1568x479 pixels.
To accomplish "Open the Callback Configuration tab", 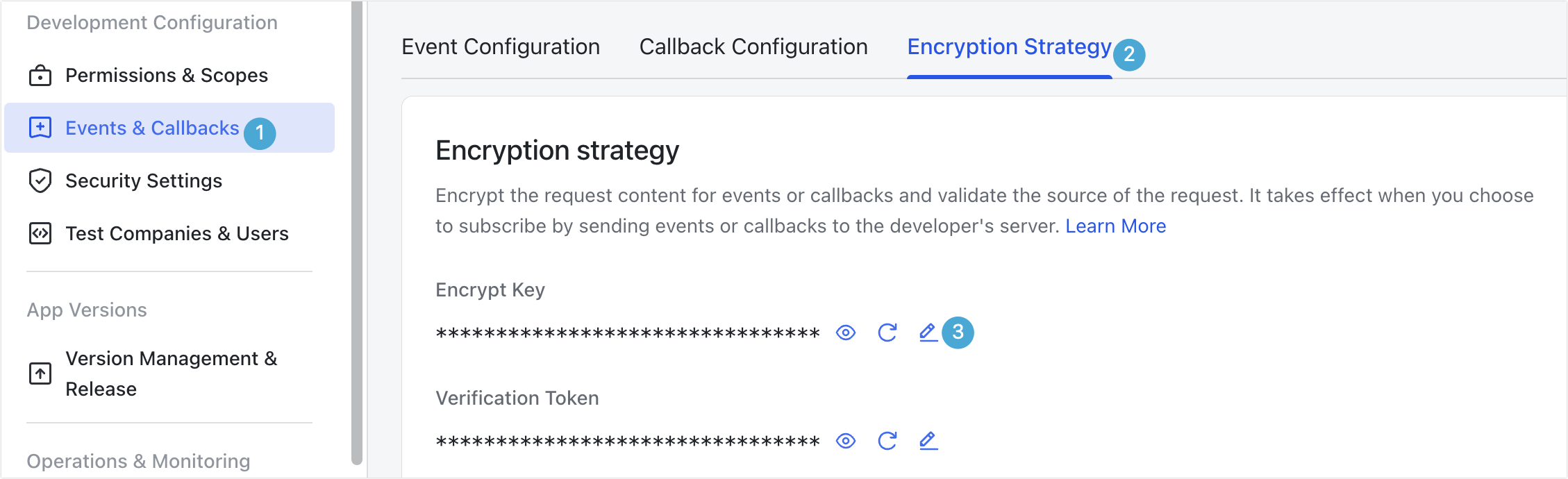I will 753,47.
